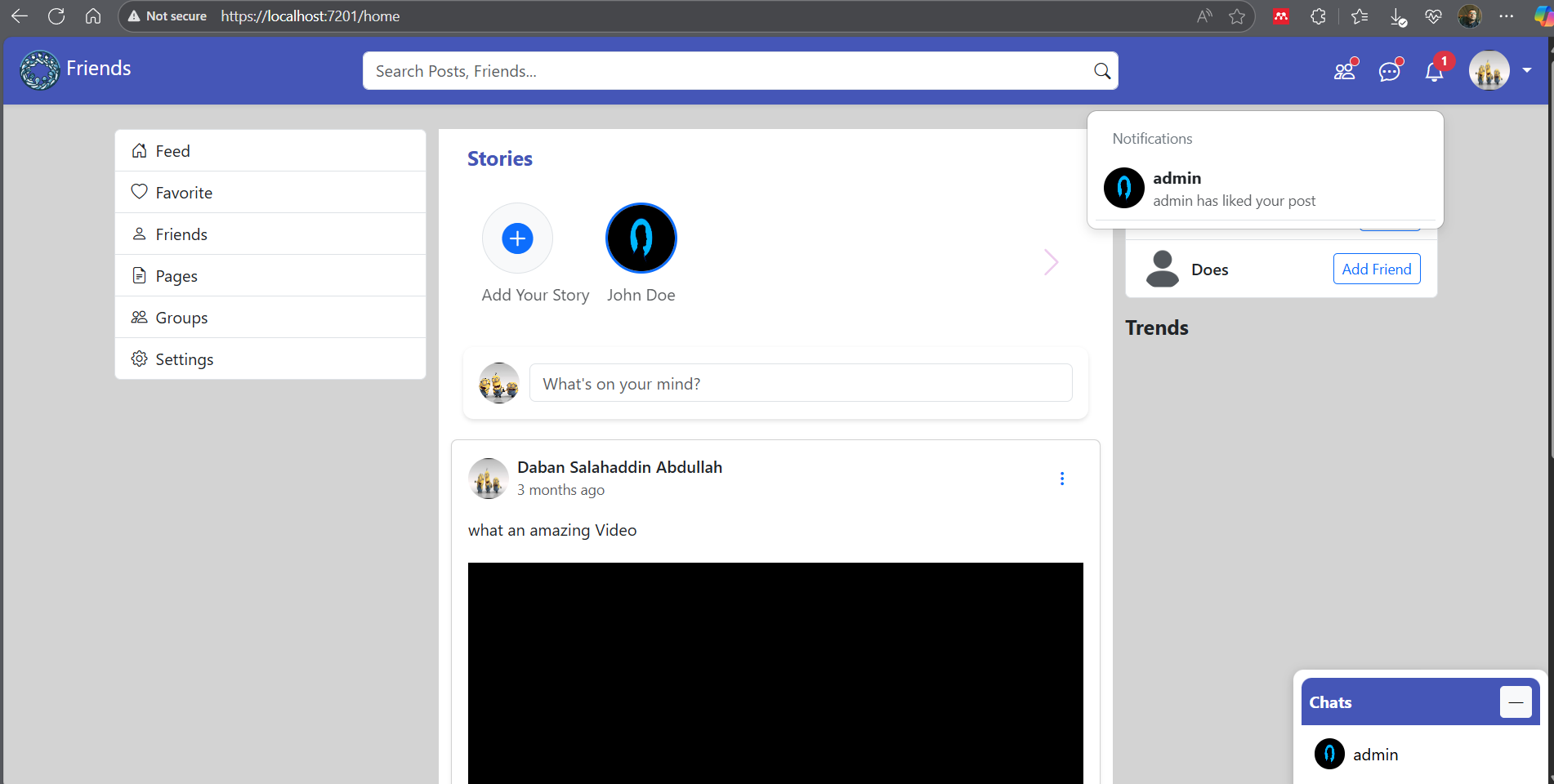Expand the profile avatar dropdown arrow
The image size is (1554, 784).
(1527, 70)
